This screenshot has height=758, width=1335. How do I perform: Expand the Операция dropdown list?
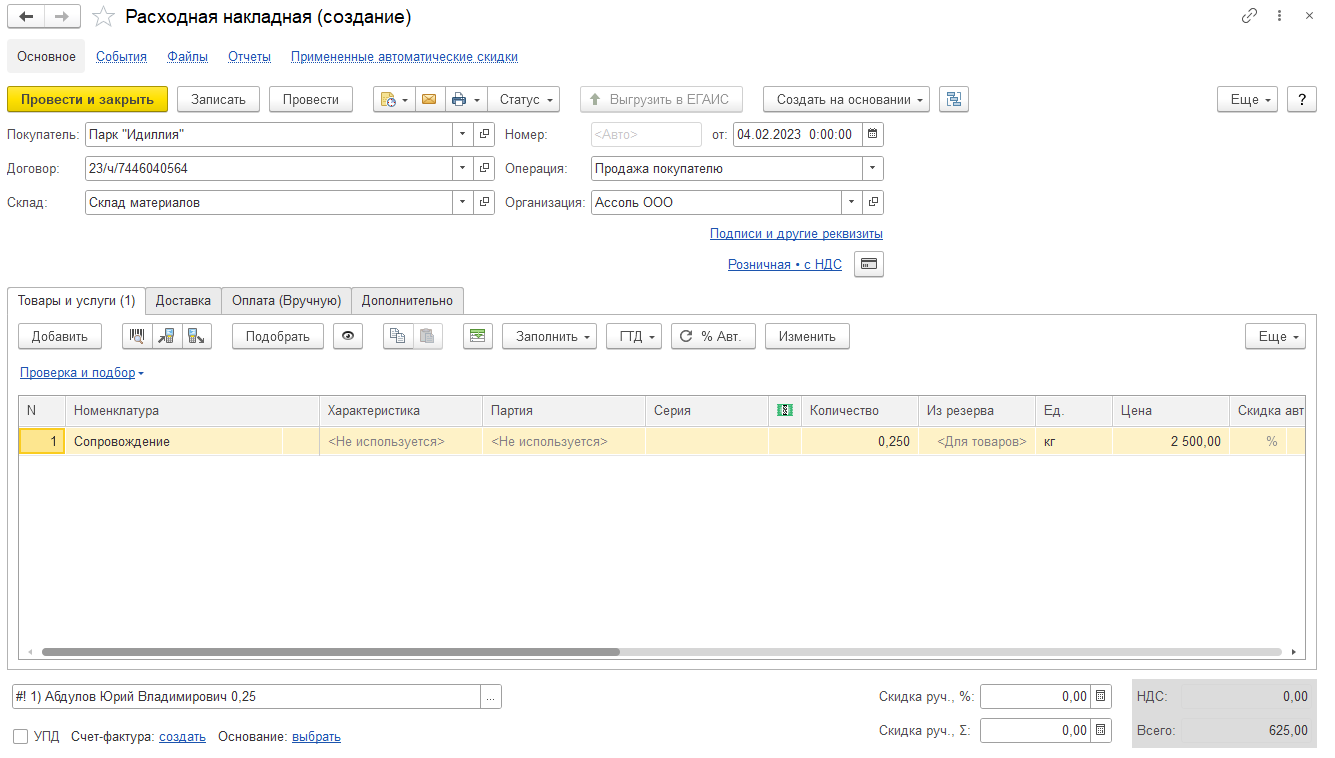click(x=873, y=168)
